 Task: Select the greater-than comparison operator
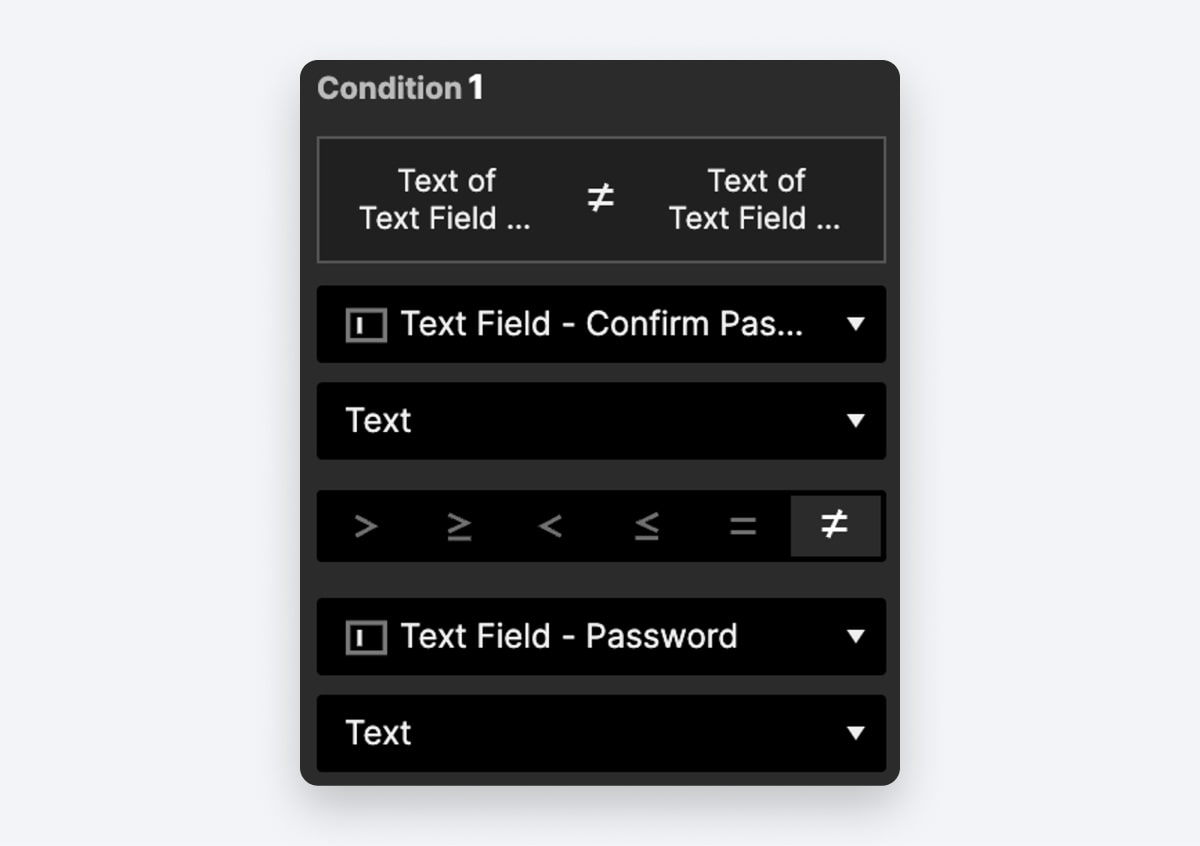point(364,526)
